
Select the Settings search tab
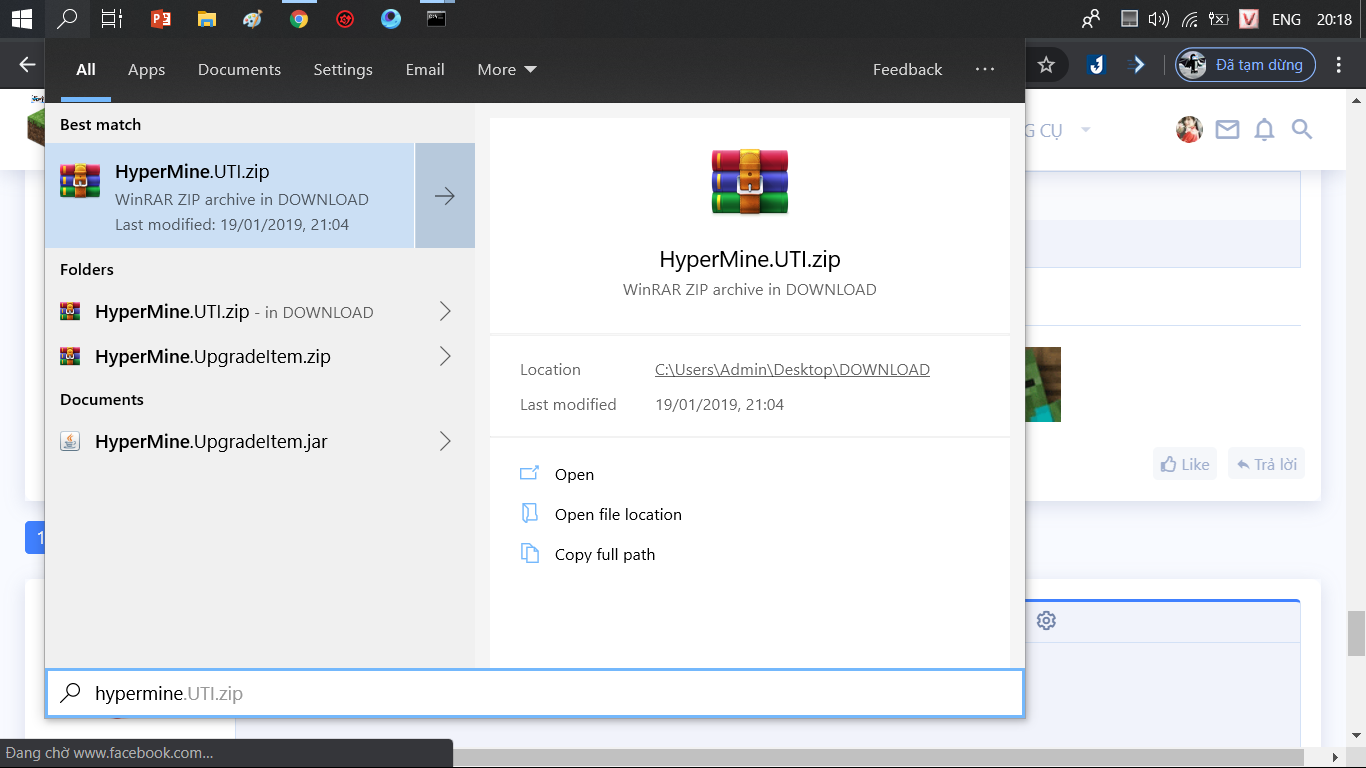click(x=343, y=69)
